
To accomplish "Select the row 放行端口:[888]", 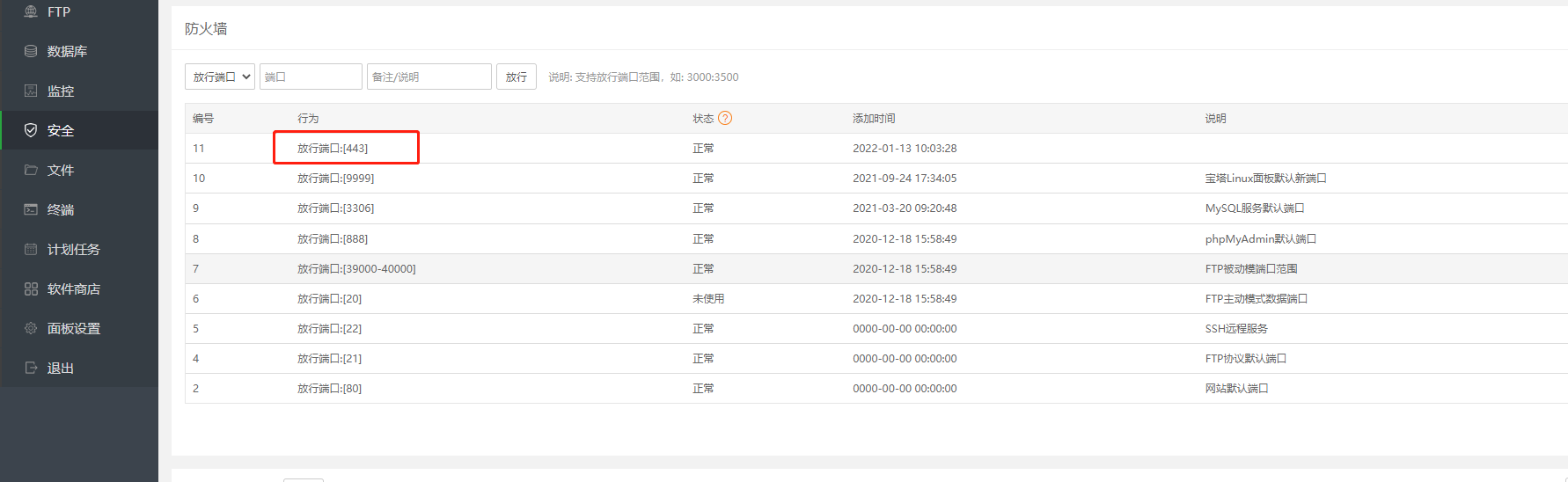I will (876, 238).
